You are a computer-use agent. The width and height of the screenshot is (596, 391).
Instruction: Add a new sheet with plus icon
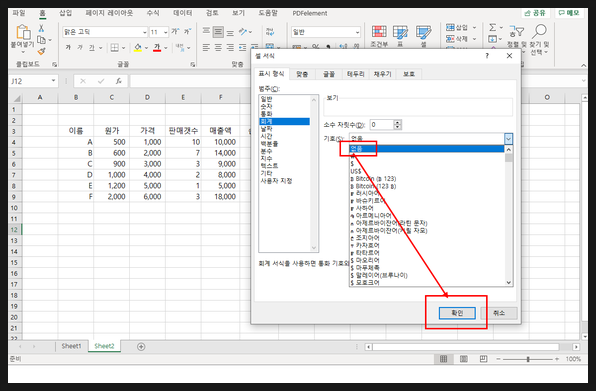point(141,347)
